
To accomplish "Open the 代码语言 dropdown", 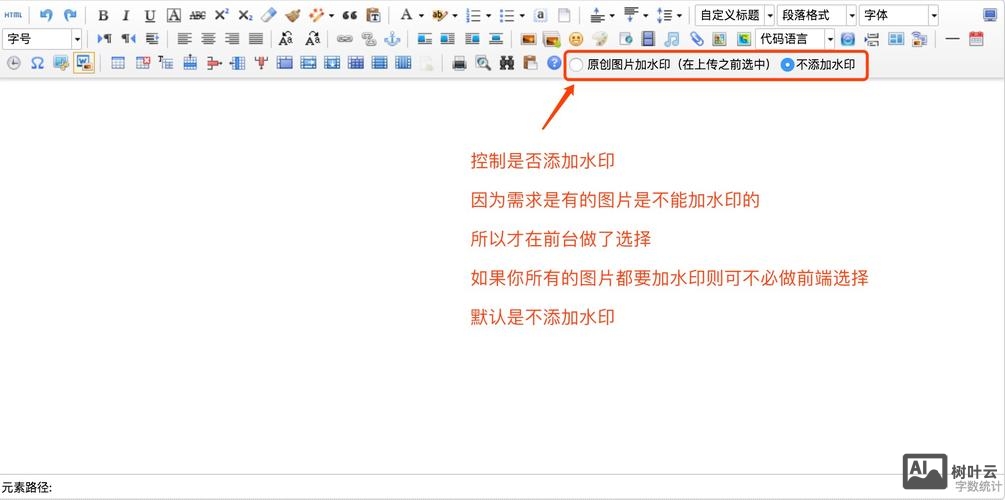I will tap(795, 39).
